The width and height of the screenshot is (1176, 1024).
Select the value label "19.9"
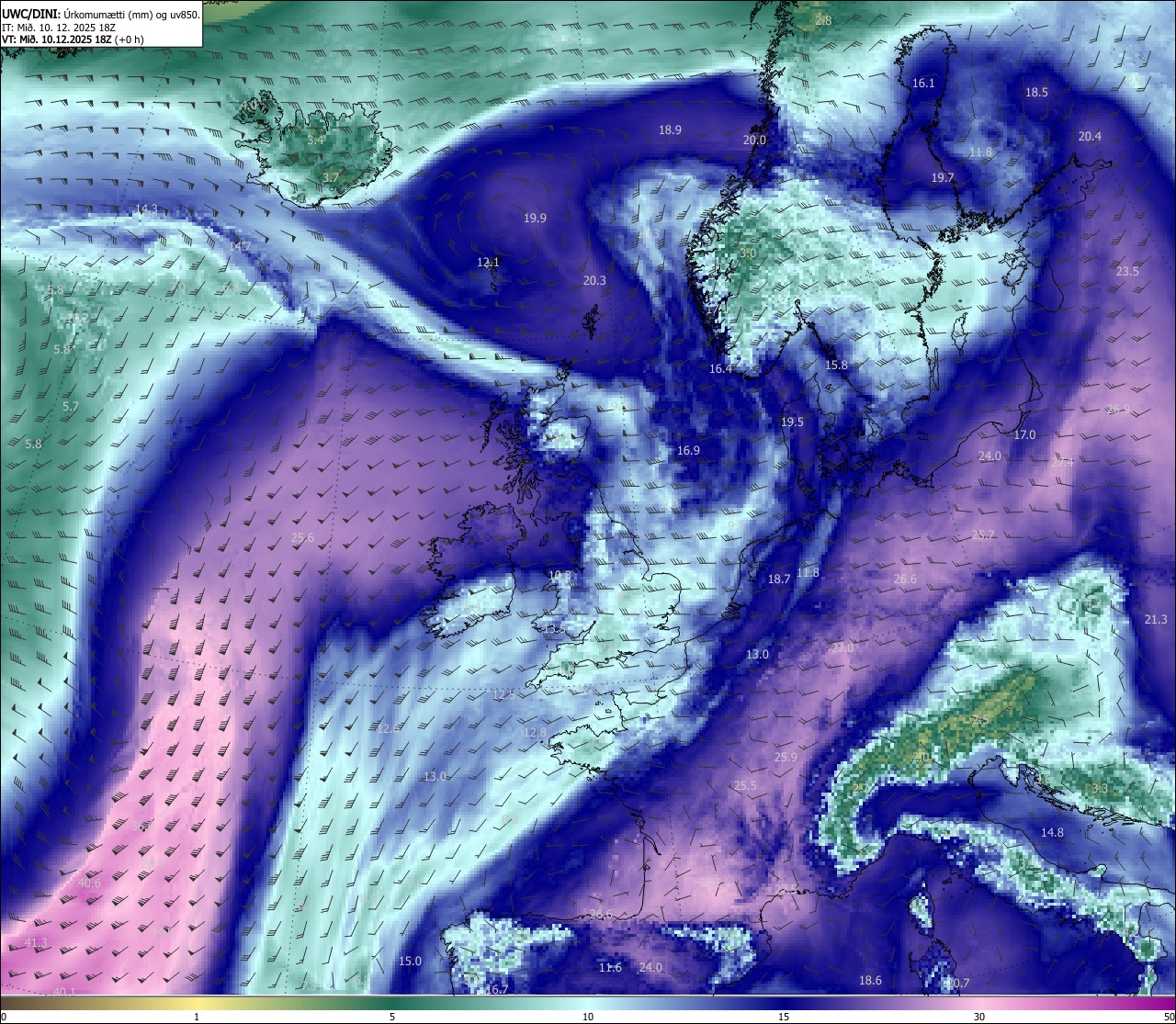click(536, 219)
